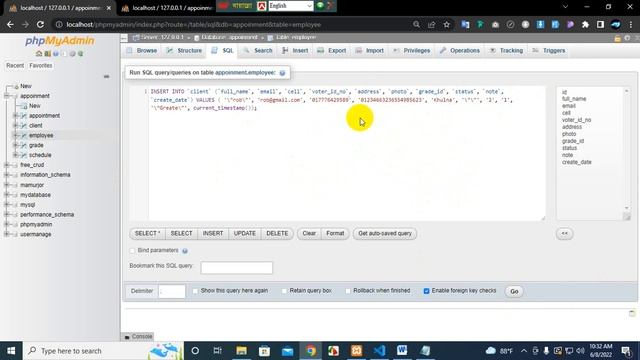640x360 pixels.
Task: Open Chrome three-dot menu
Action: (631, 24)
